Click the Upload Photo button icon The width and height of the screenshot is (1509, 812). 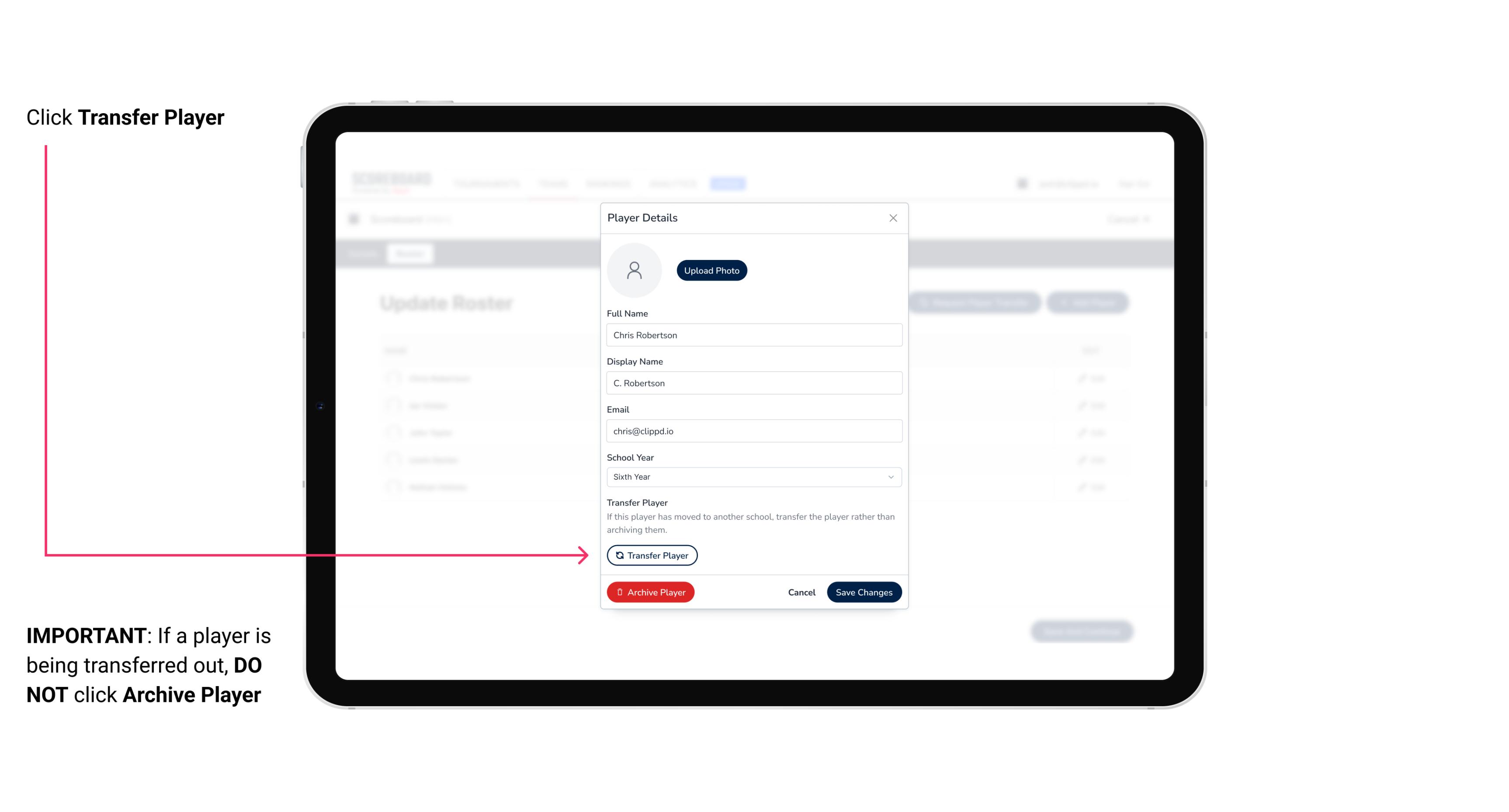(711, 270)
